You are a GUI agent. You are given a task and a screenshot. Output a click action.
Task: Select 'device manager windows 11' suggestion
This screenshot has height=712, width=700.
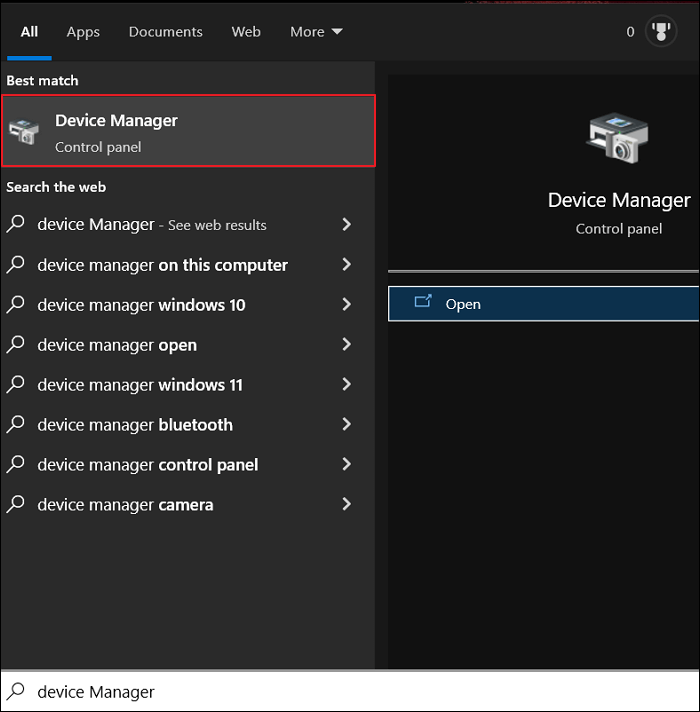(182, 385)
